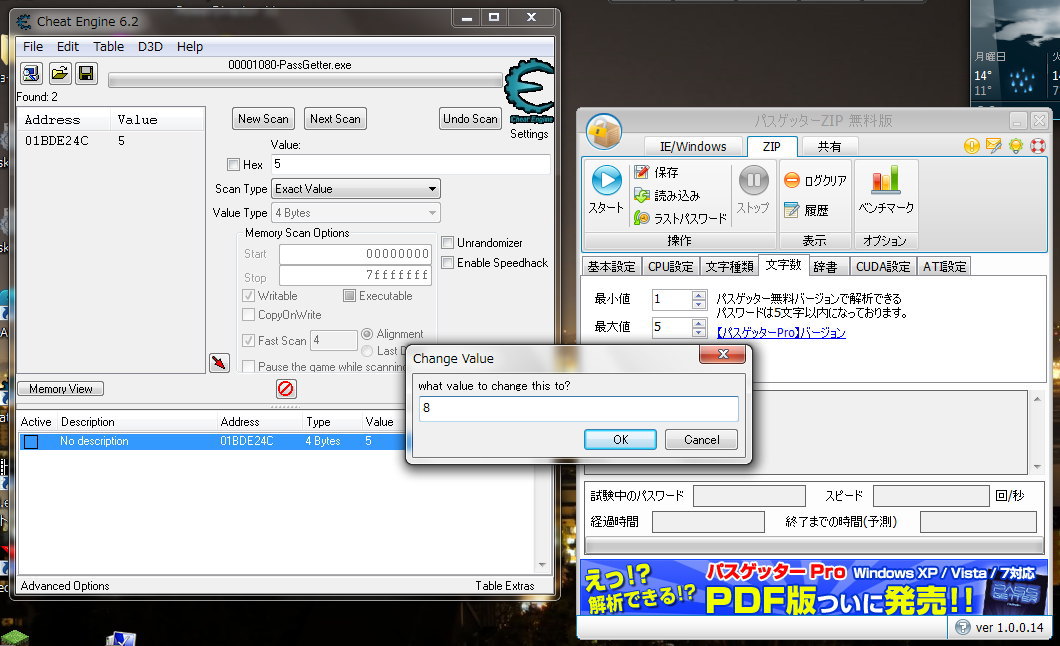Switch to the IE/Windows tab
The width and height of the screenshot is (1060, 646).
pos(693,147)
